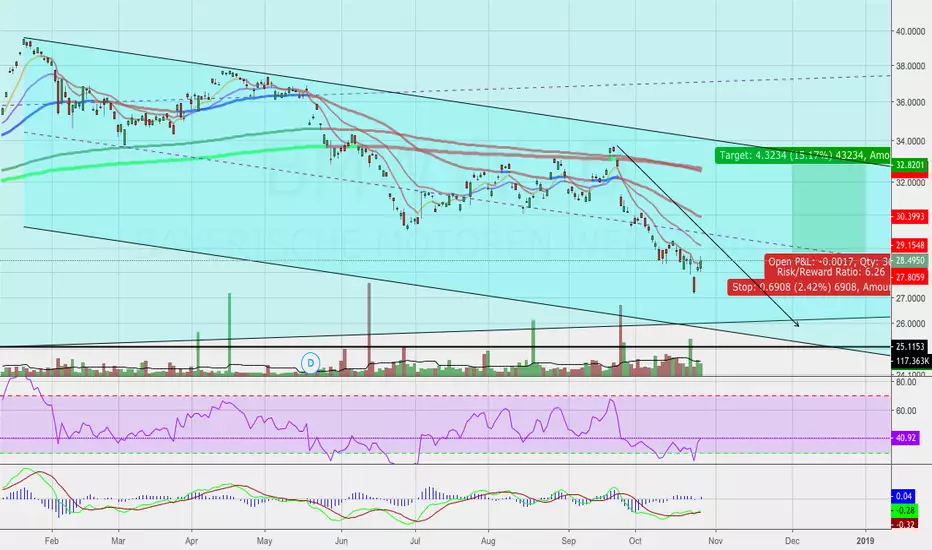Click the 0.04 MACD histogram value tag
932x550 pixels.
(x=903, y=496)
